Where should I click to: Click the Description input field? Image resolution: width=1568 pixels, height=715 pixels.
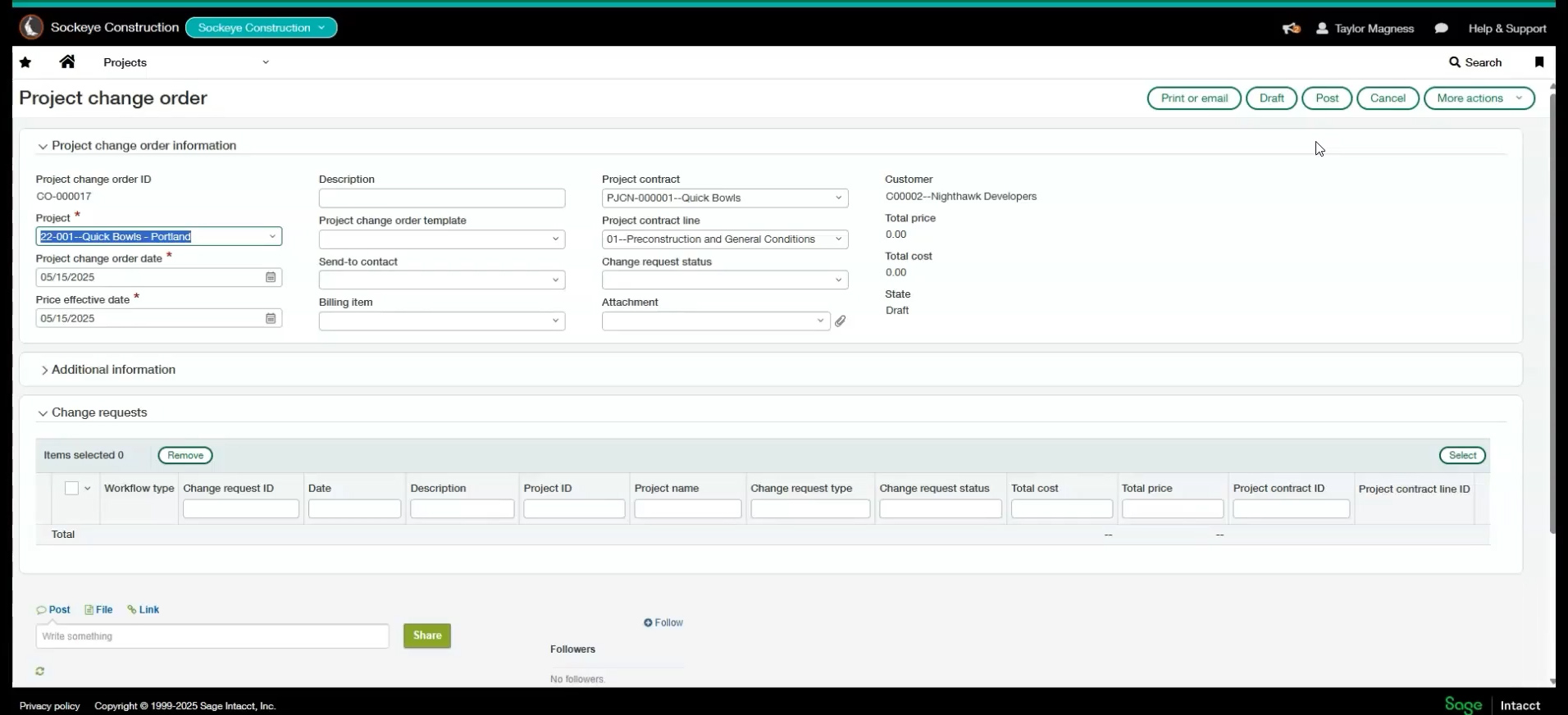point(442,198)
